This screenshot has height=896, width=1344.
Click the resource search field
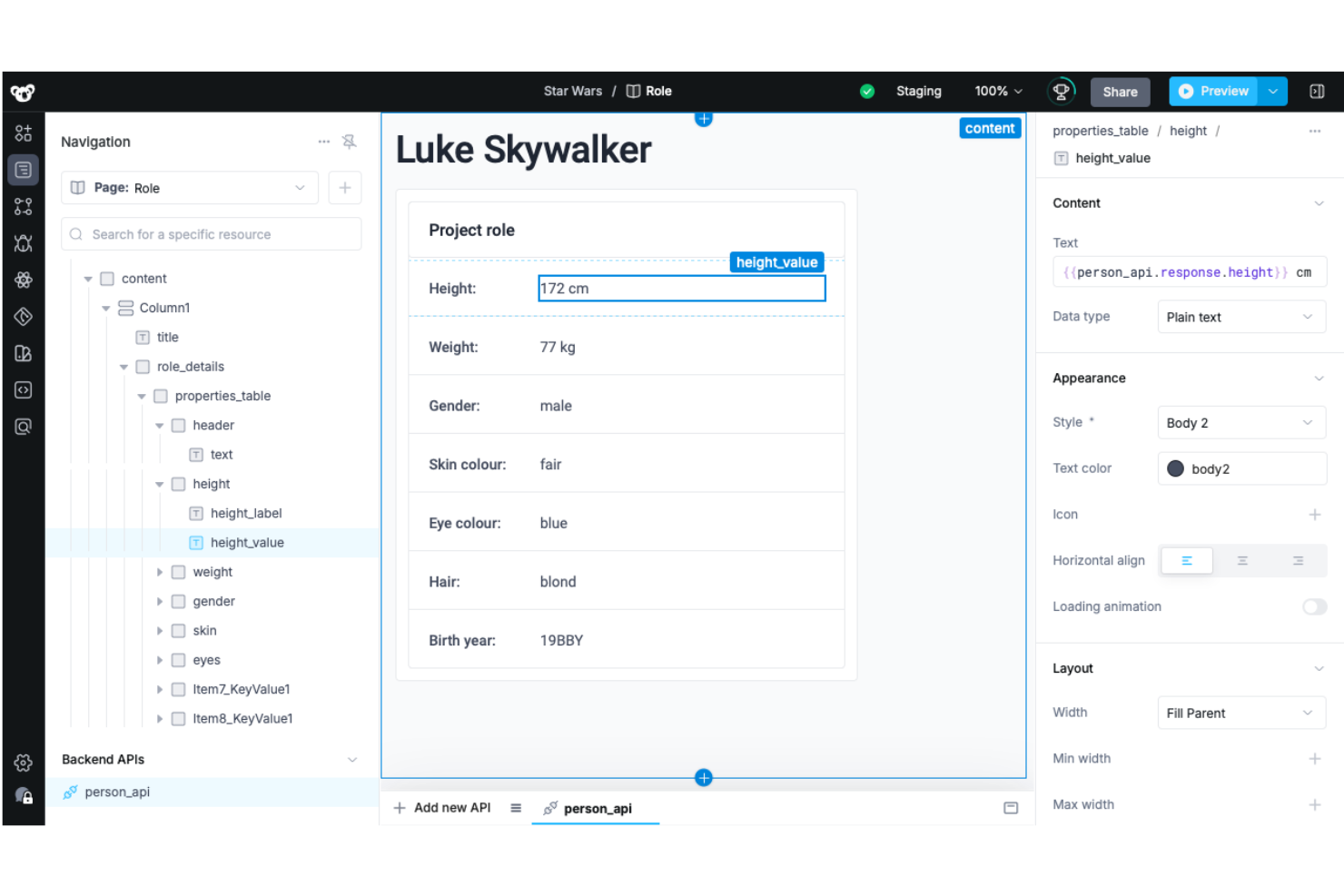[x=212, y=234]
